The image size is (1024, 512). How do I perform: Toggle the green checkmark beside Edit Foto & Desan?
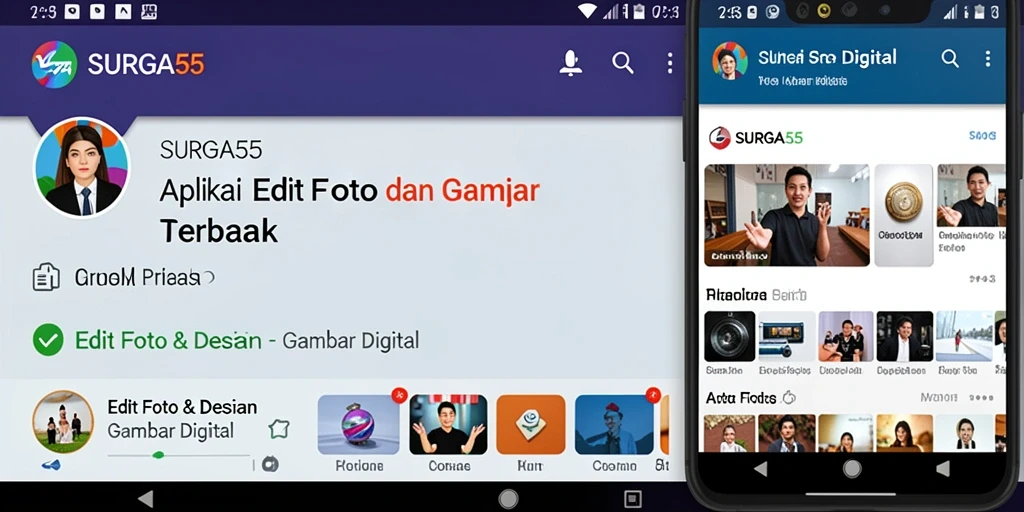tap(48, 340)
